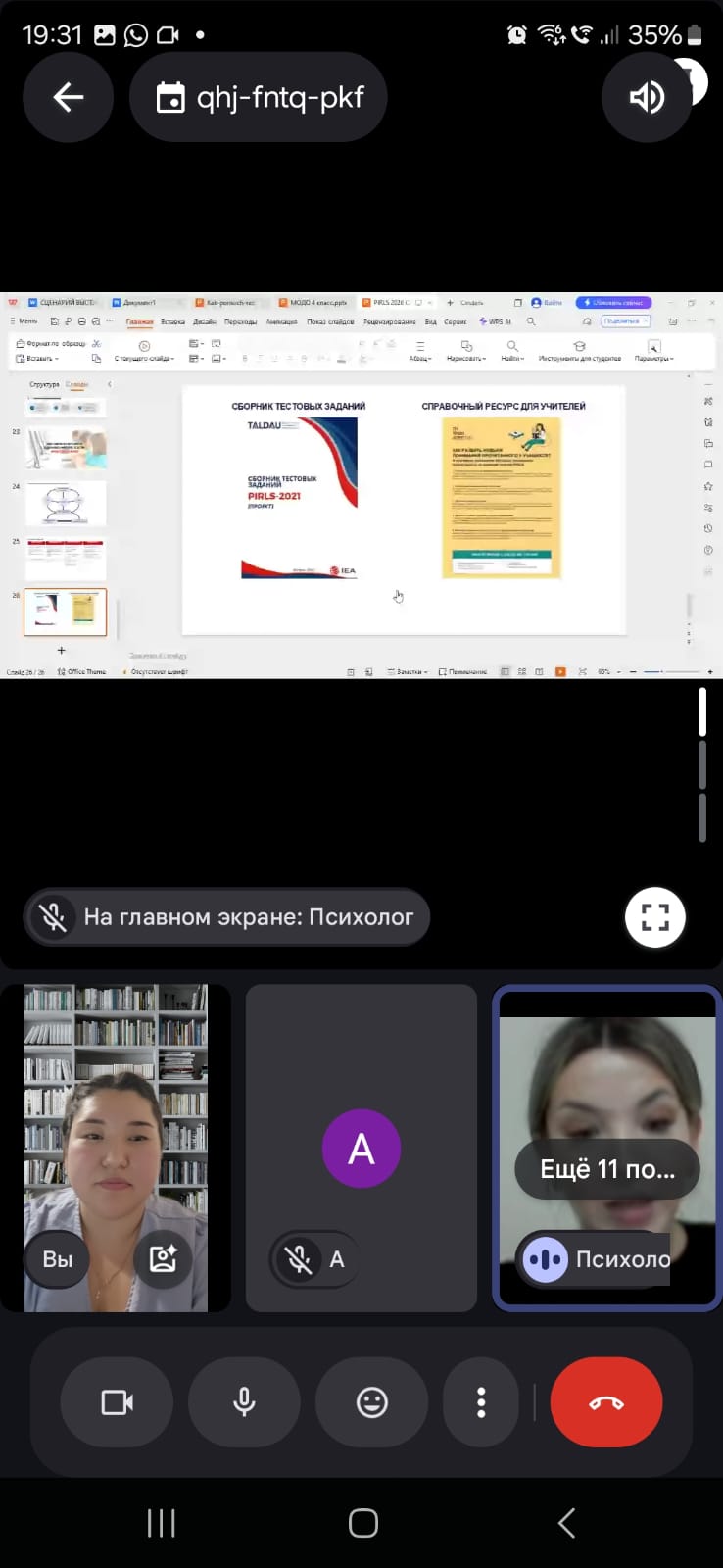The width and height of the screenshot is (723, 1568).
Task: Select the 'Вы' label on self-view
Action: 57,1258
